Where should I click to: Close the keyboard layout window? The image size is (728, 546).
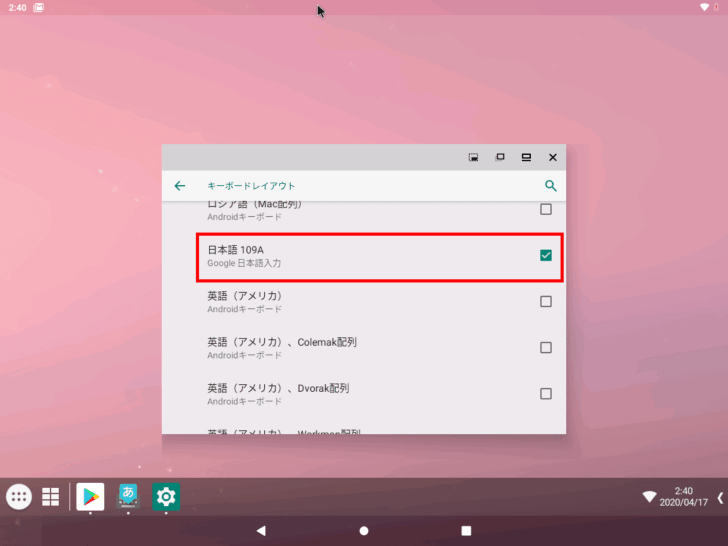click(x=552, y=157)
